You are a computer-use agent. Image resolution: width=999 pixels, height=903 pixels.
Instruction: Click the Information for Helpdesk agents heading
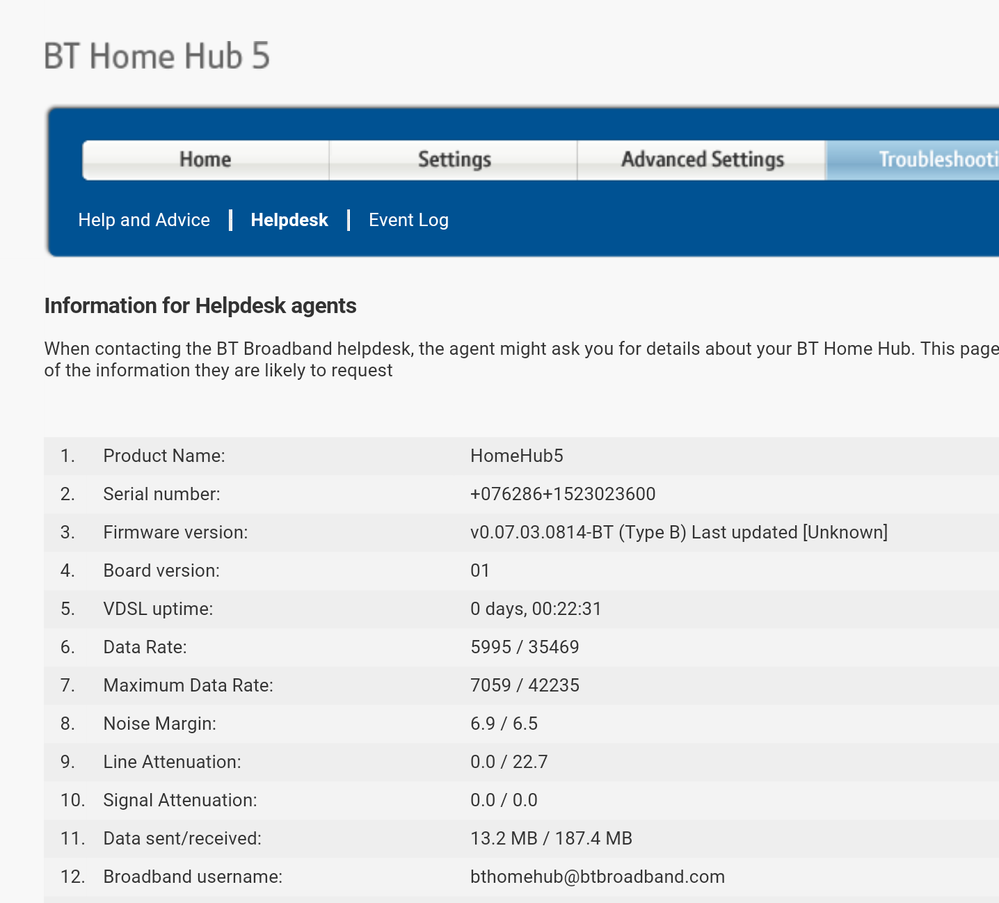click(200, 306)
